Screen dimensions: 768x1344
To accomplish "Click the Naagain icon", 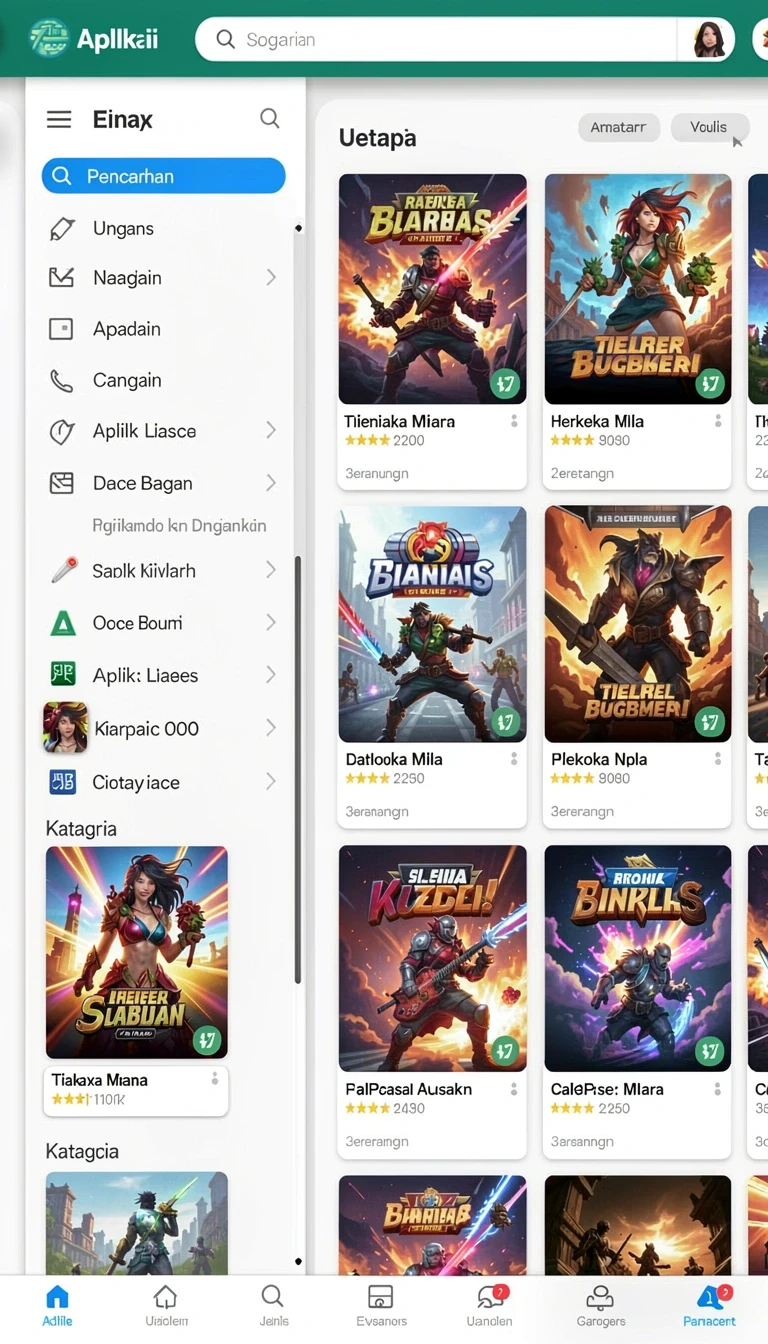I will tap(62, 278).
